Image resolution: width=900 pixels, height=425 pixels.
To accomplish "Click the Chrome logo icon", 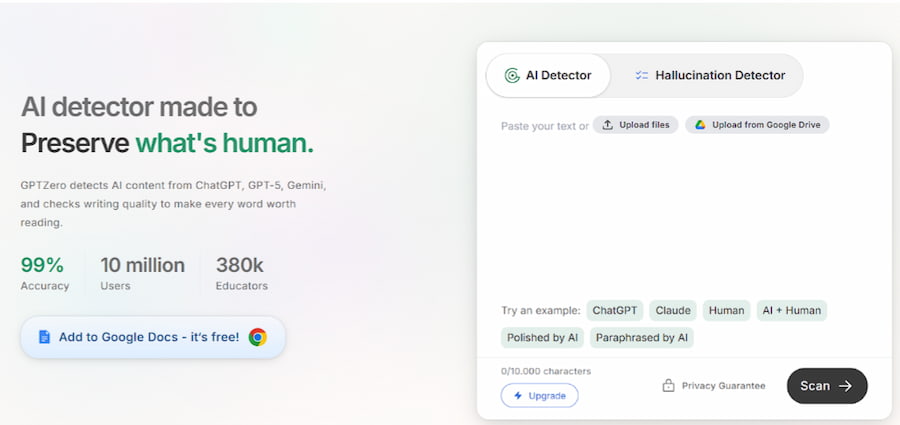I will coord(257,337).
